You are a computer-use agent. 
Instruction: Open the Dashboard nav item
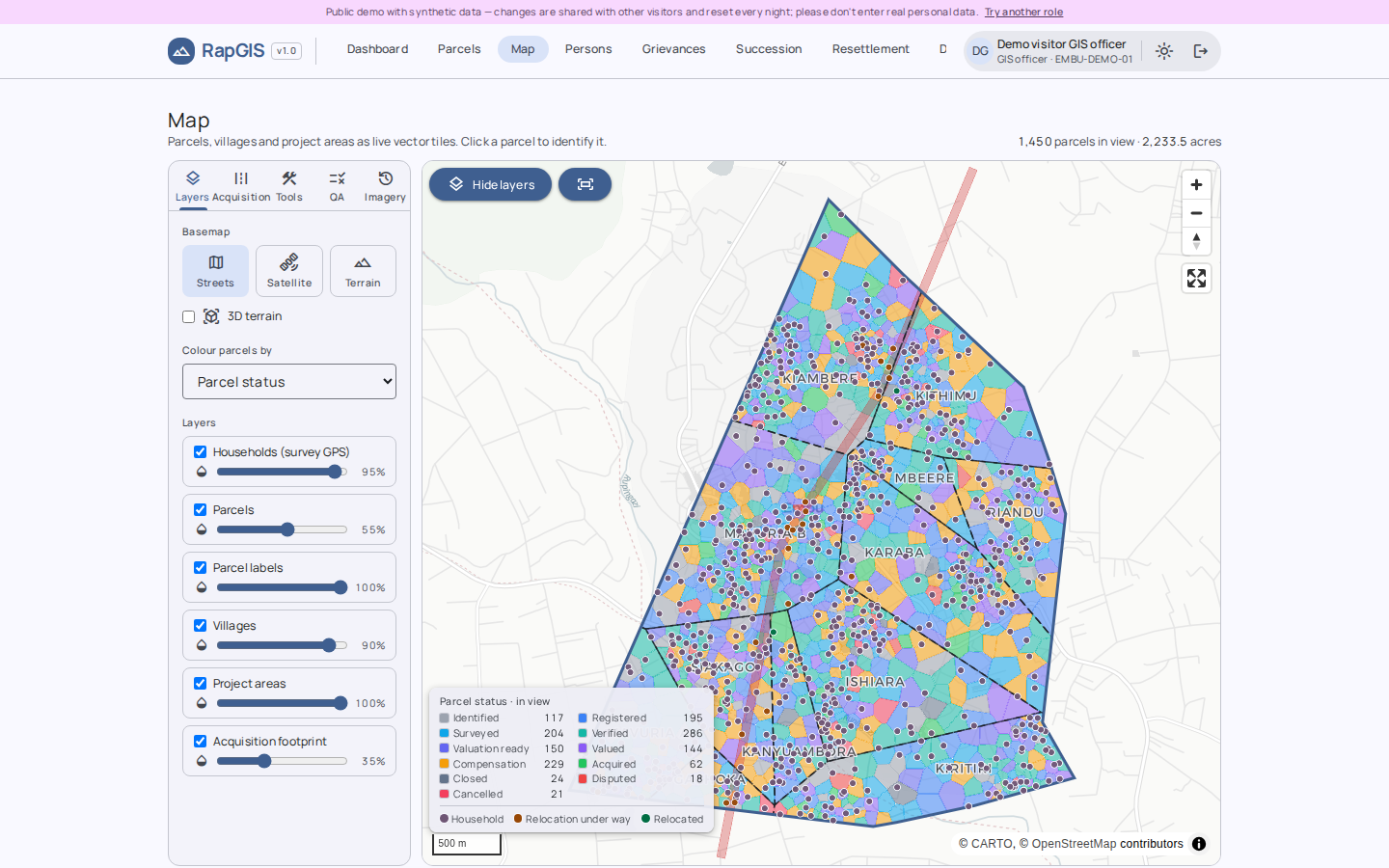pyautogui.click(x=378, y=49)
